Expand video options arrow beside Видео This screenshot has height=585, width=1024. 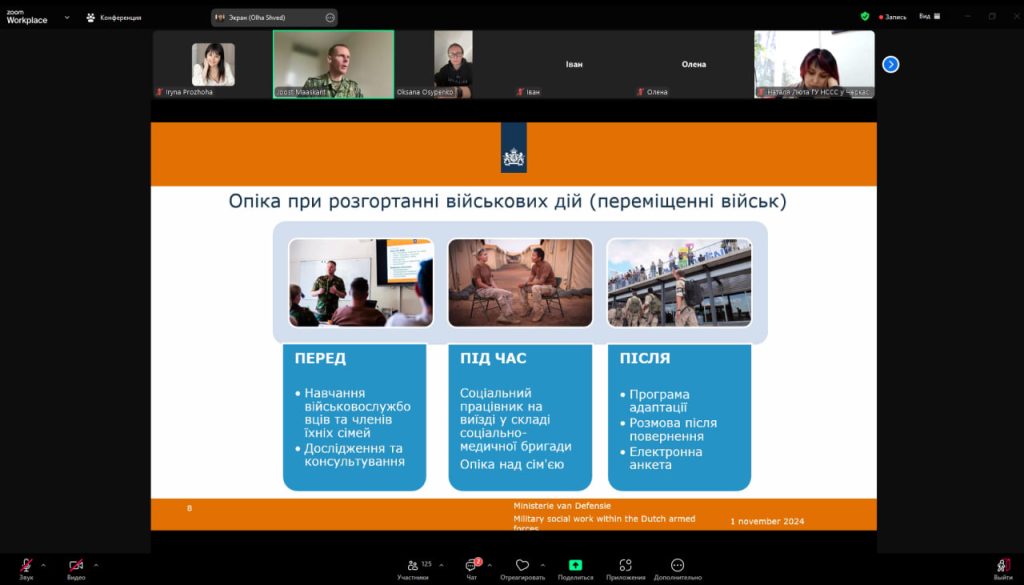pos(96,565)
